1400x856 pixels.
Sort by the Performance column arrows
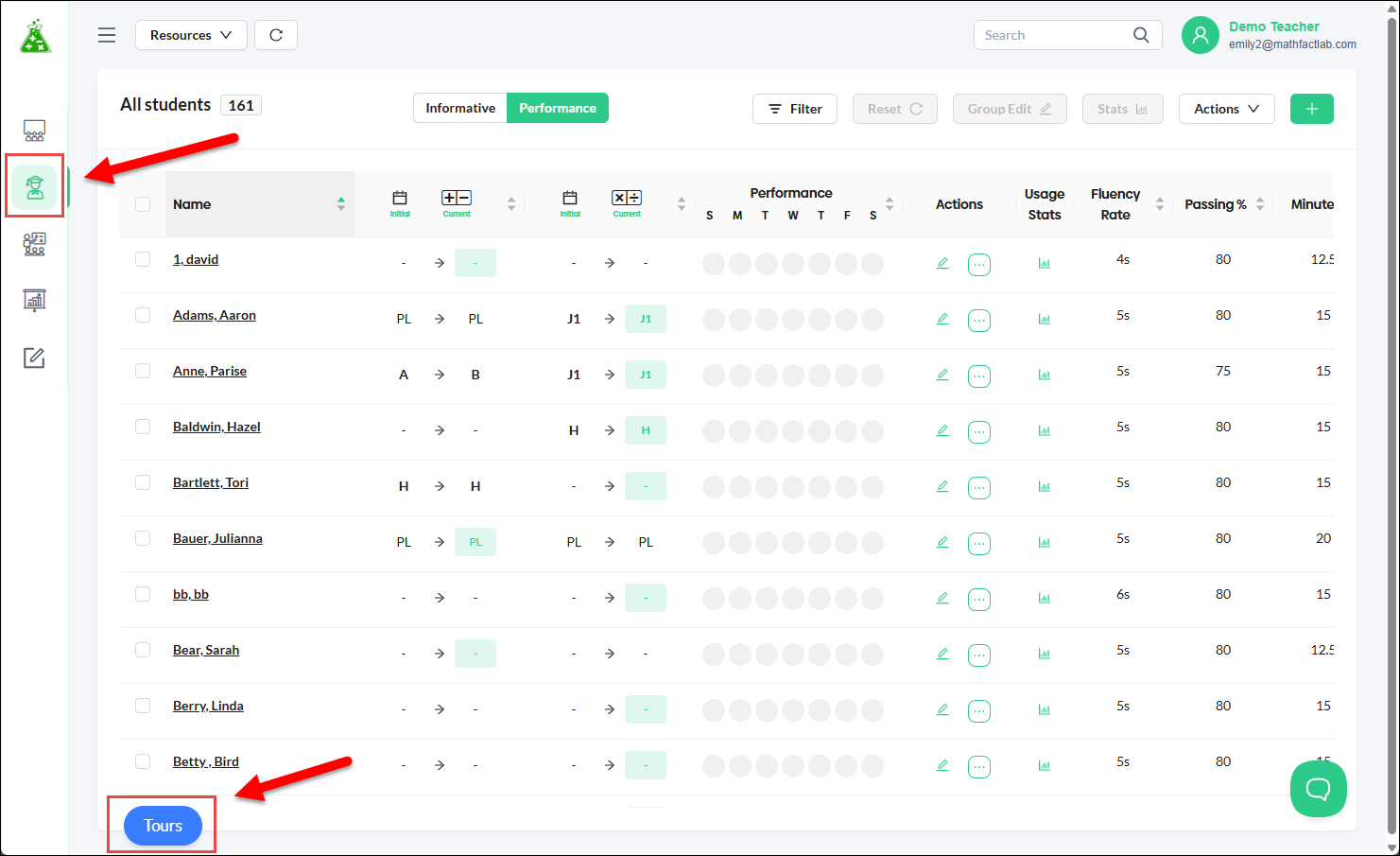click(890, 204)
